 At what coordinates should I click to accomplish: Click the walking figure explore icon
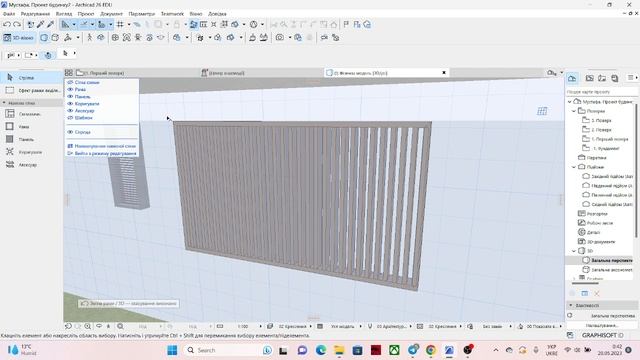pos(89,38)
